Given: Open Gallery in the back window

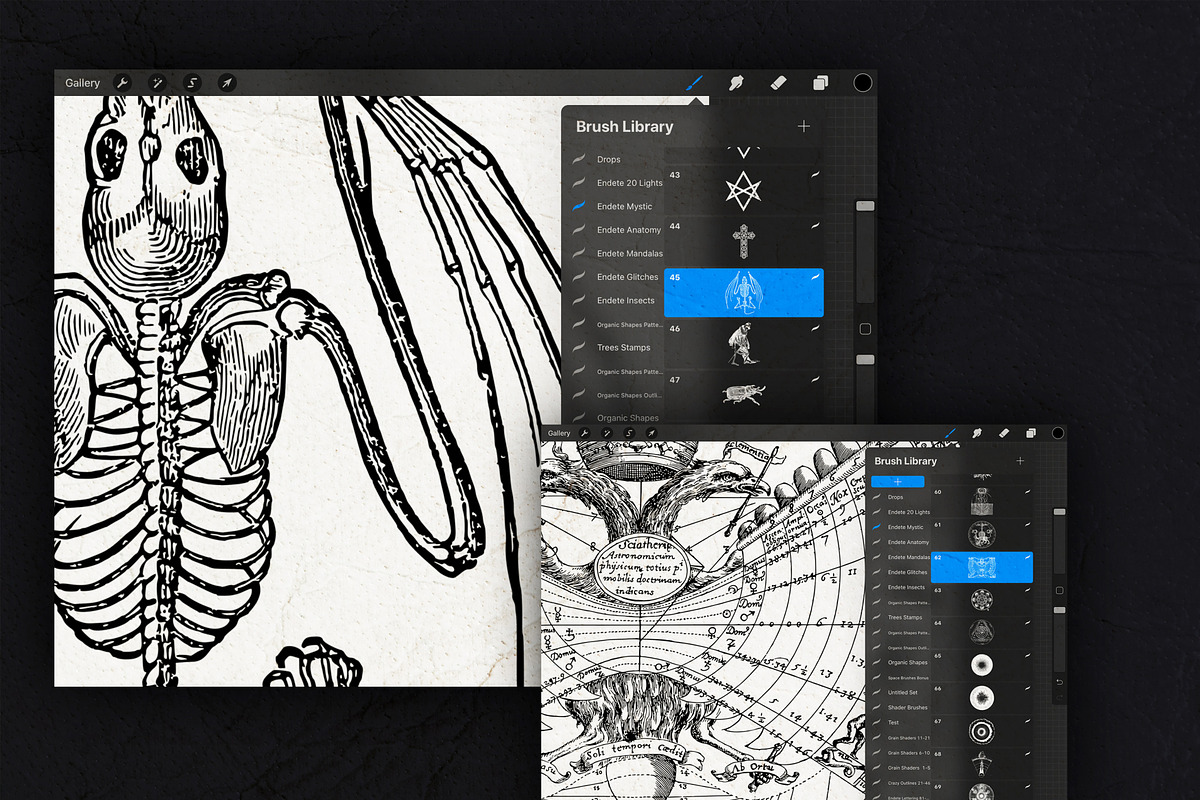Looking at the screenshot, I should [x=82, y=83].
